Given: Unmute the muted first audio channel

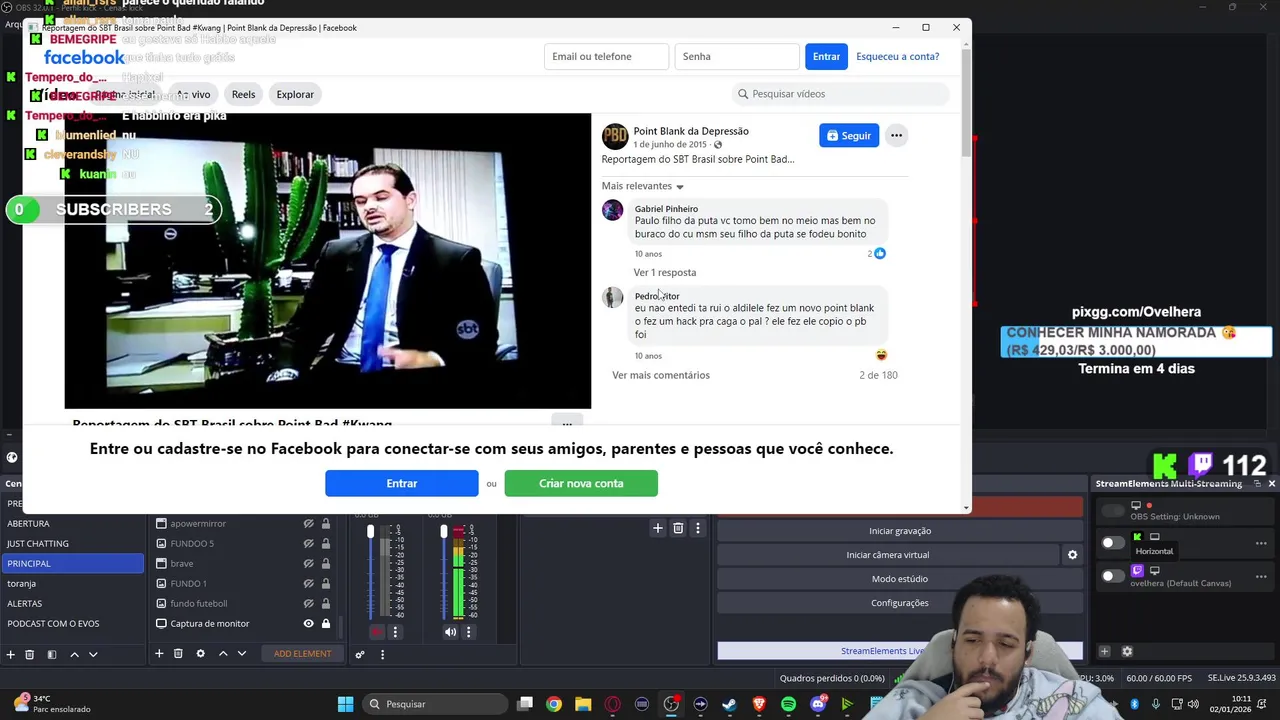Looking at the screenshot, I should (377, 632).
